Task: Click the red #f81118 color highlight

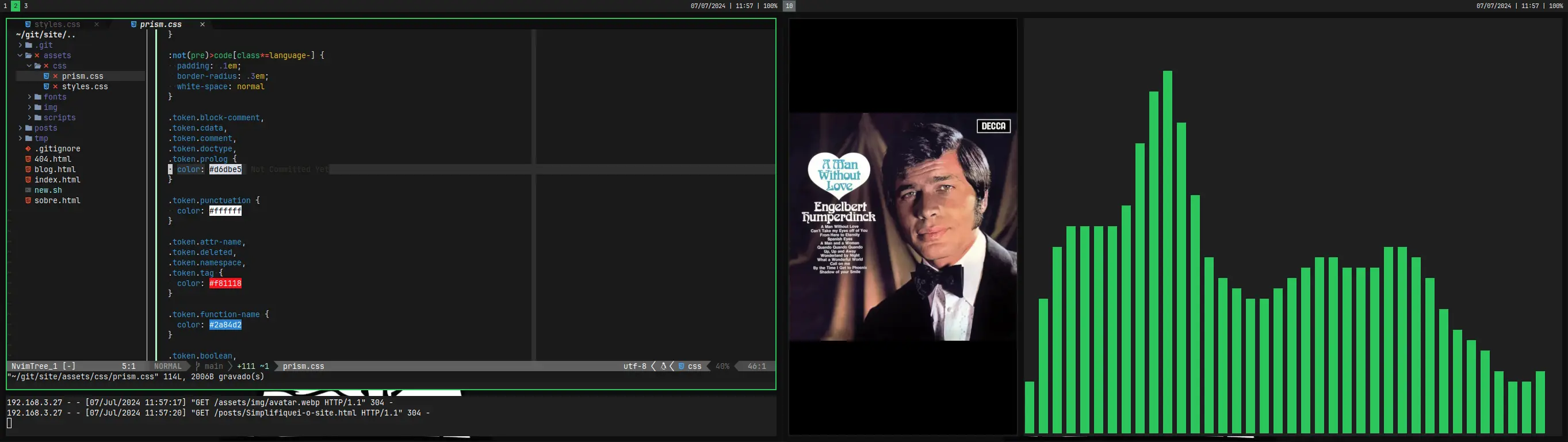Action: tap(225, 283)
